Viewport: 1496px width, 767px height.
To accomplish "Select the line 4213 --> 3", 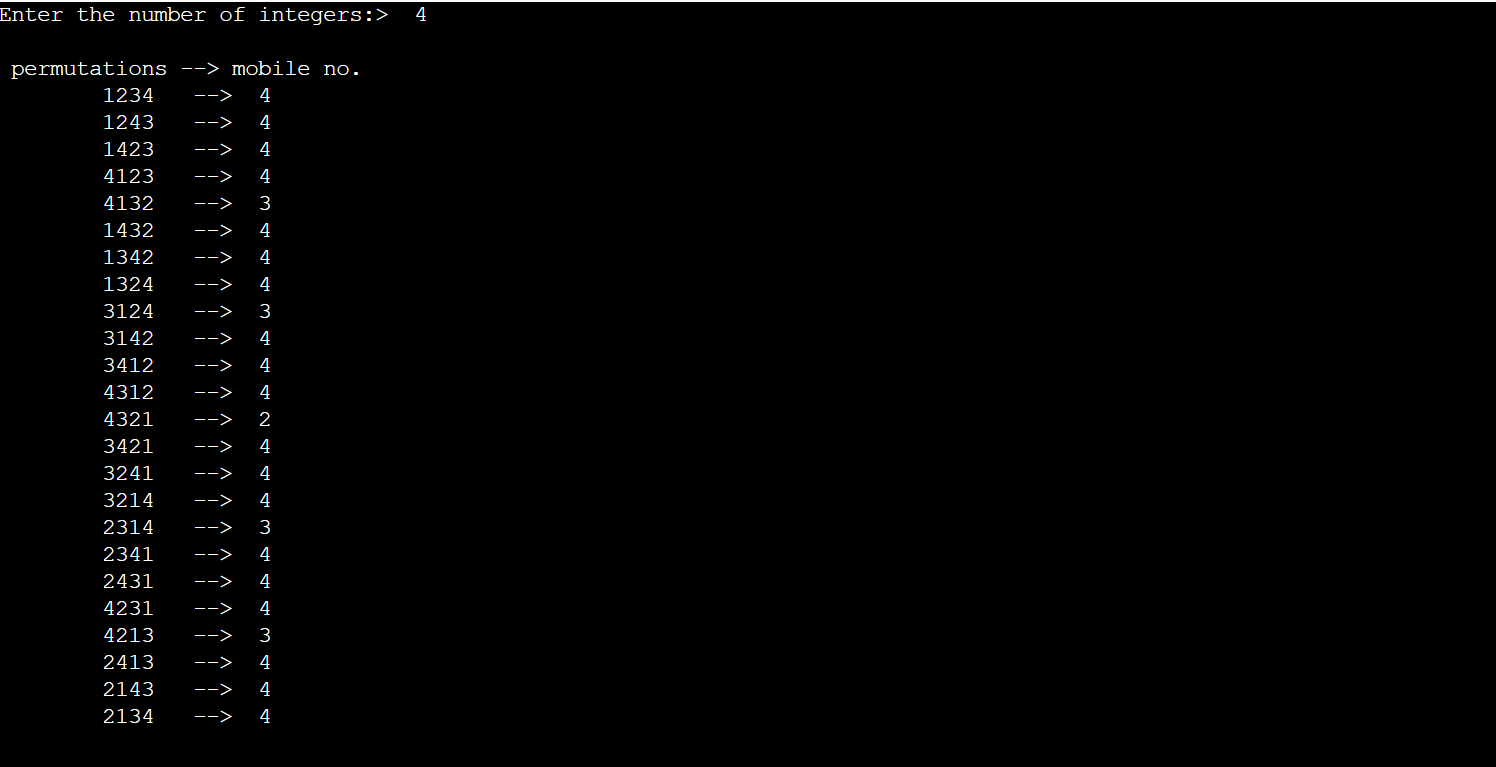I will 185,634.
